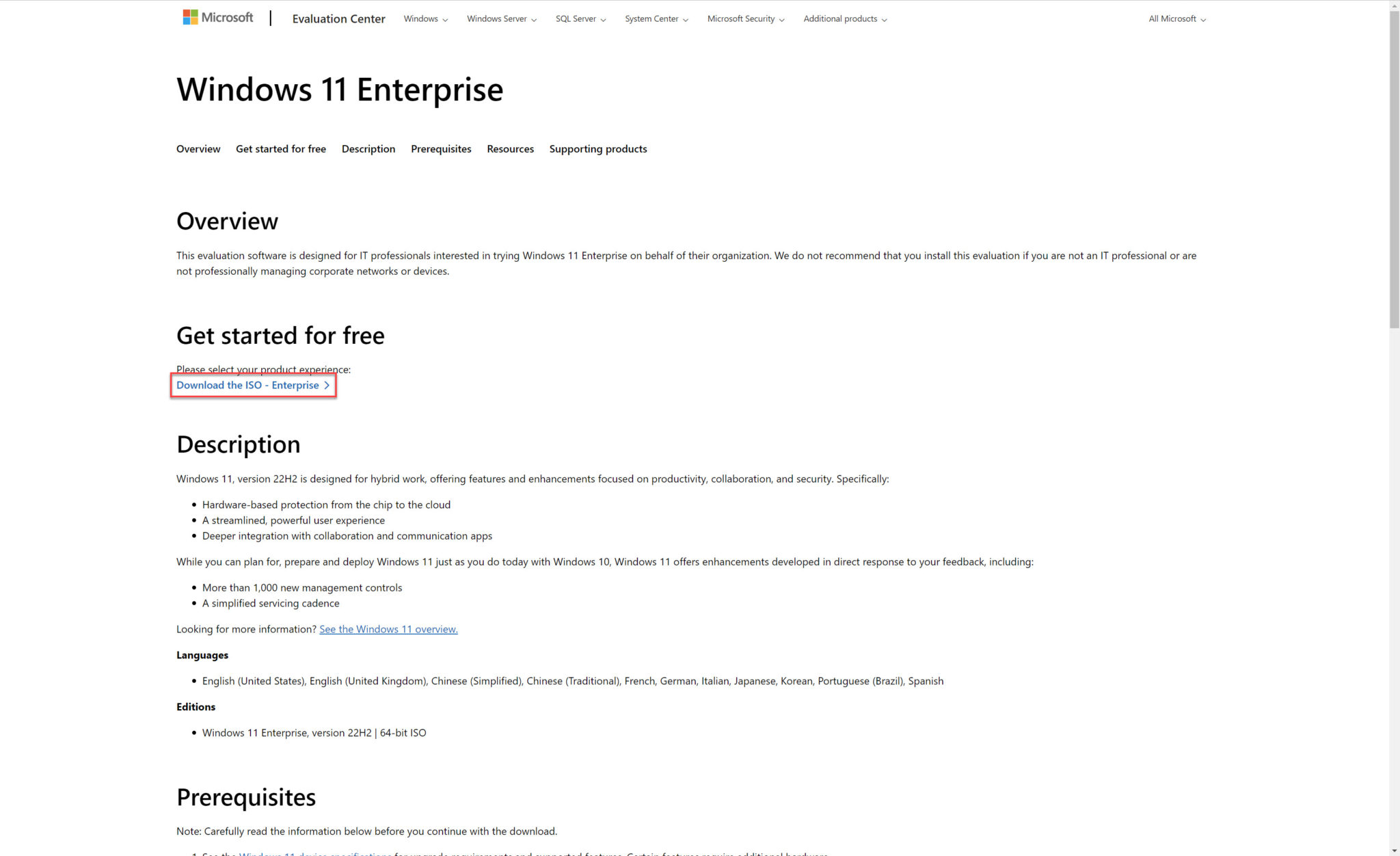Image resolution: width=1400 pixels, height=856 pixels.
Task: Click the Microsoft logo
Action: (x=217, y=16)
